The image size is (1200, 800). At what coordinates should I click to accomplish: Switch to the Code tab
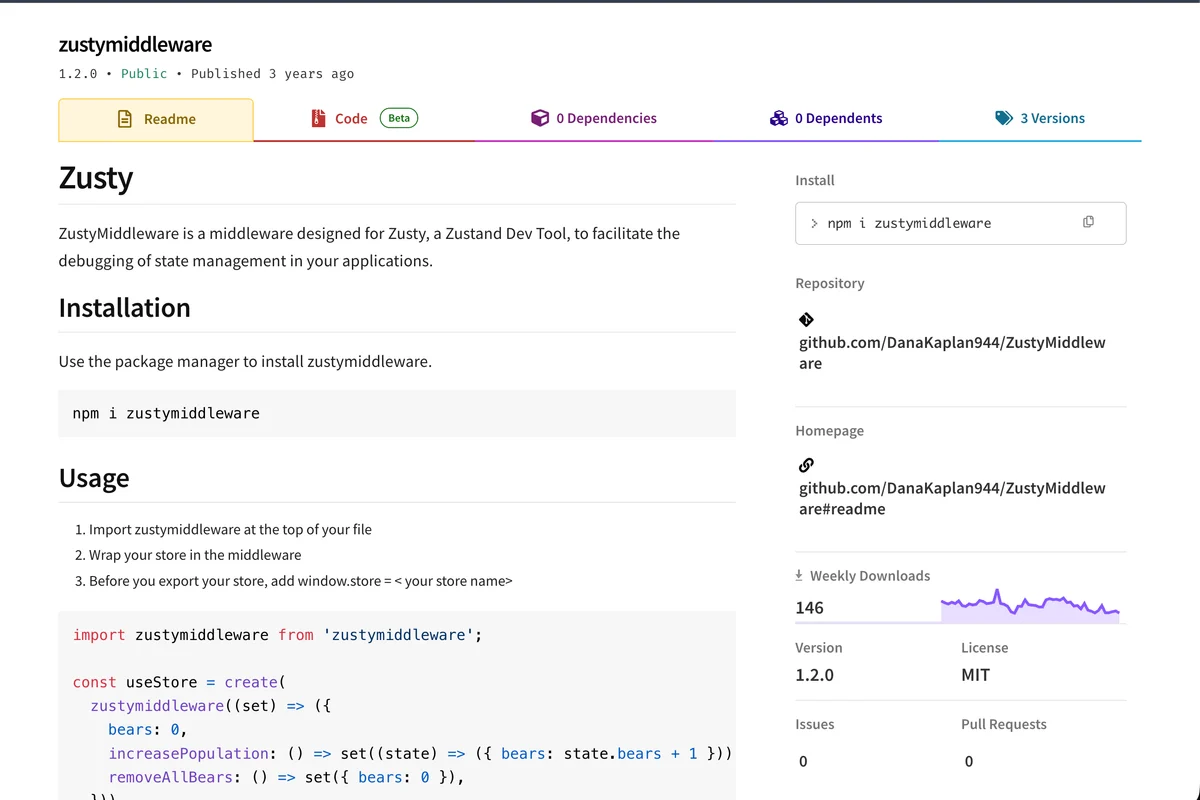point(364,118)
